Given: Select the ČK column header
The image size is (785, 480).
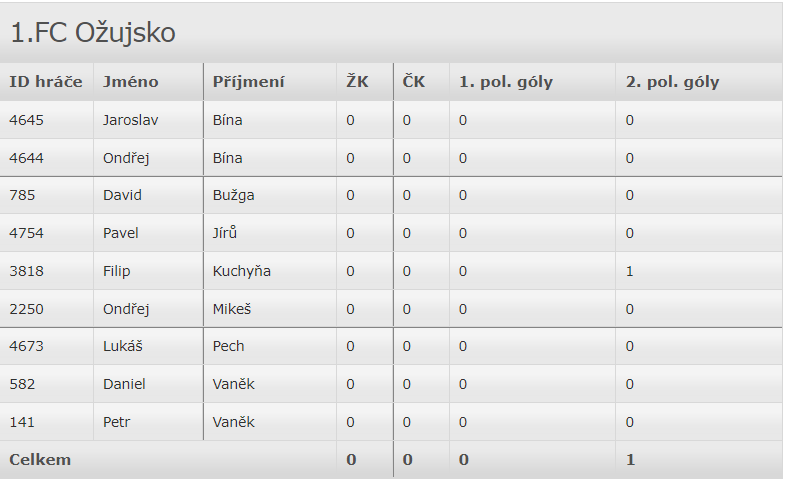Looking at the screenshot, I should 414,82.
